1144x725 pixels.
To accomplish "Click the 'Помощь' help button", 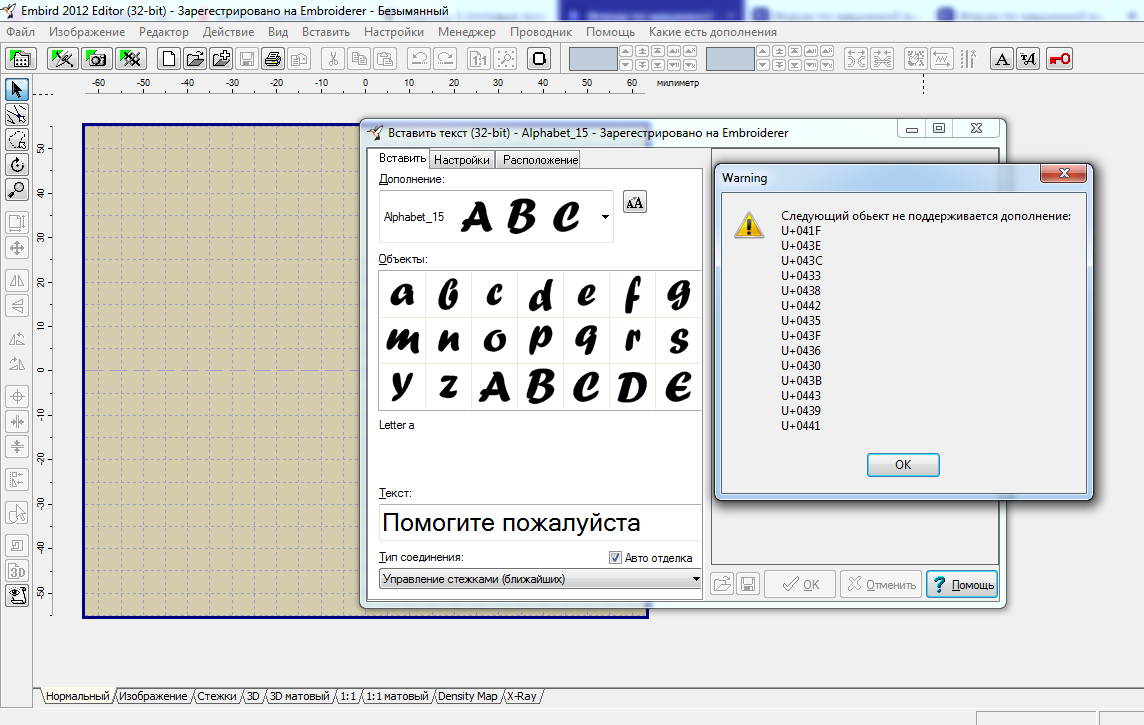I will pos(961,585).
